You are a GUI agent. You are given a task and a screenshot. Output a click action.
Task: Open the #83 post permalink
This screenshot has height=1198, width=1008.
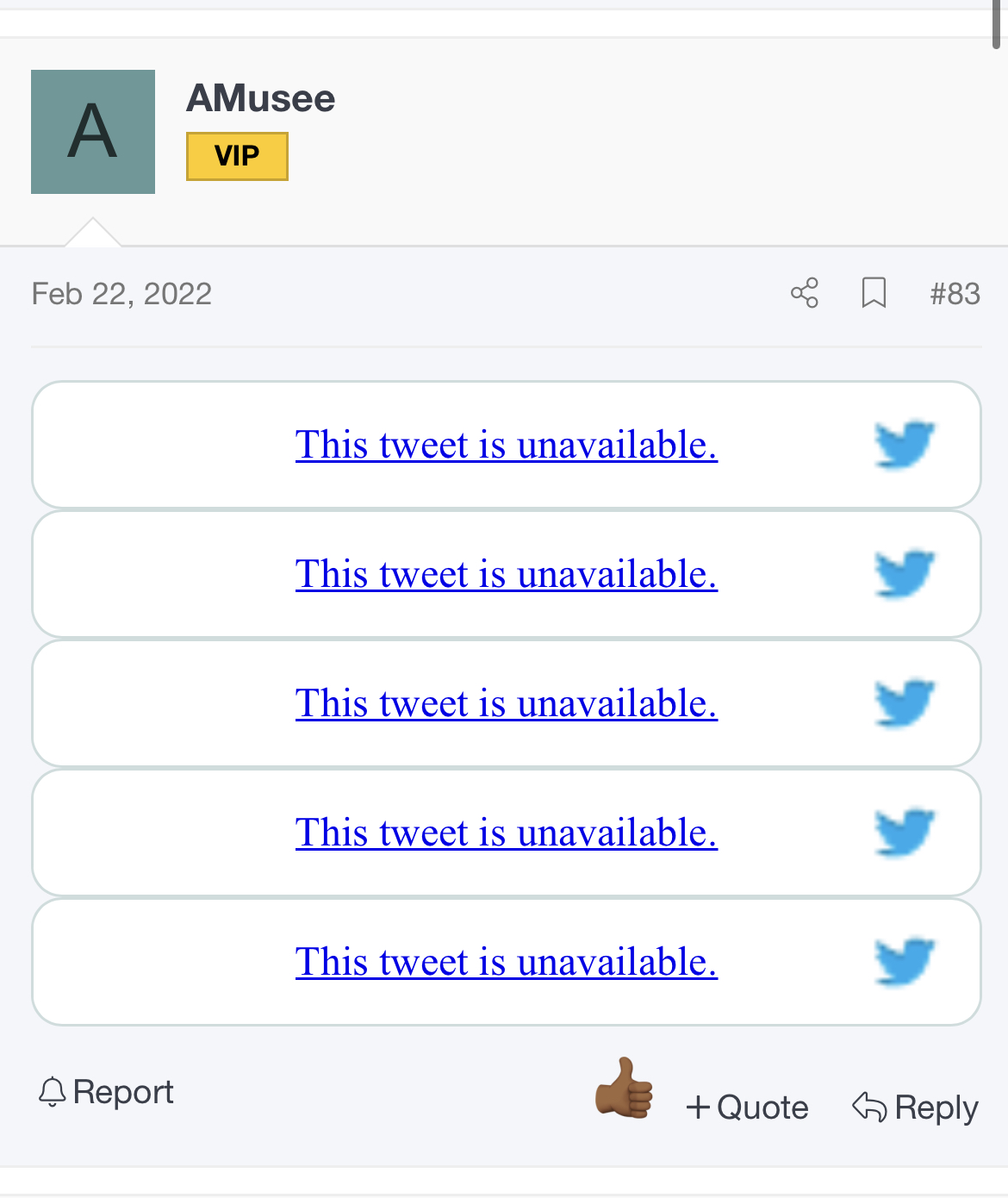point(955,294)
